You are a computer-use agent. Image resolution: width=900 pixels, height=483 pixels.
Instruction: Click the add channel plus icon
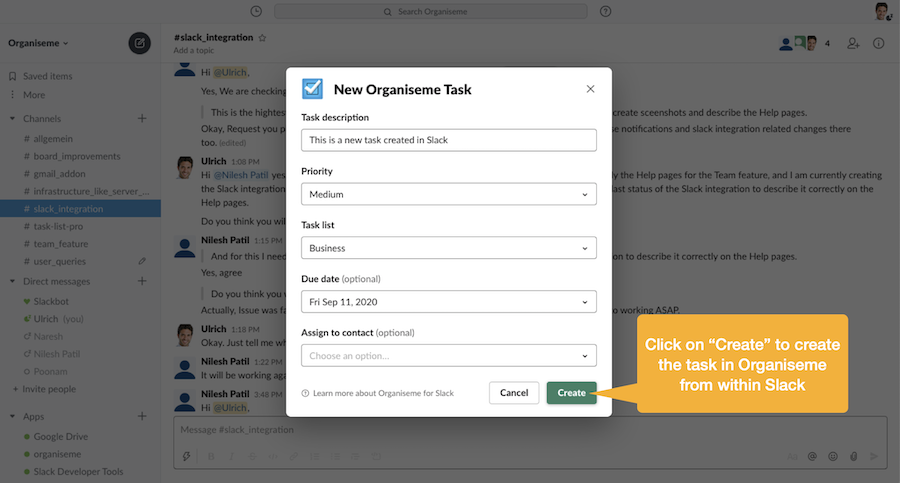pyautogui.click(x=141, y=119)
